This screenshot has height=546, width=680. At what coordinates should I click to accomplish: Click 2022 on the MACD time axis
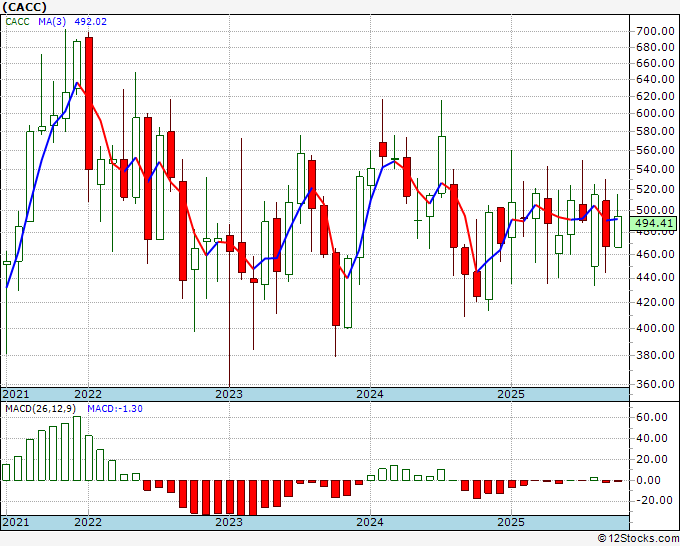click(x=88, y=522)
